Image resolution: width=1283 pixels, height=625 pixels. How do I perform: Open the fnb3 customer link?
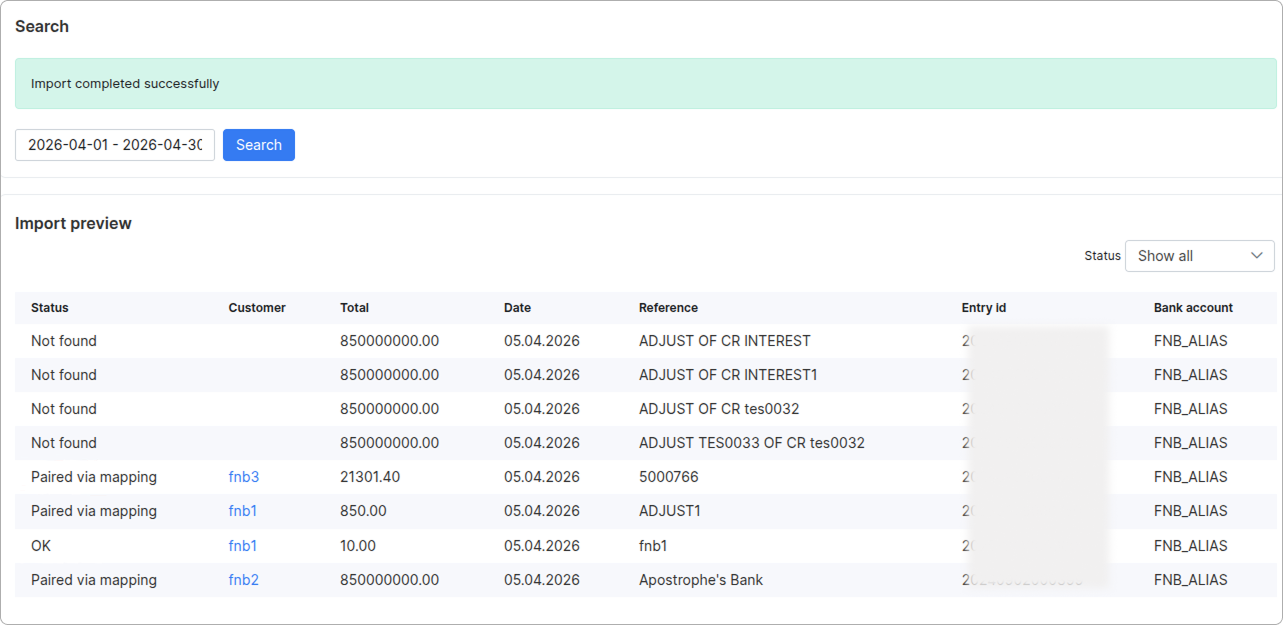(243, 477)
